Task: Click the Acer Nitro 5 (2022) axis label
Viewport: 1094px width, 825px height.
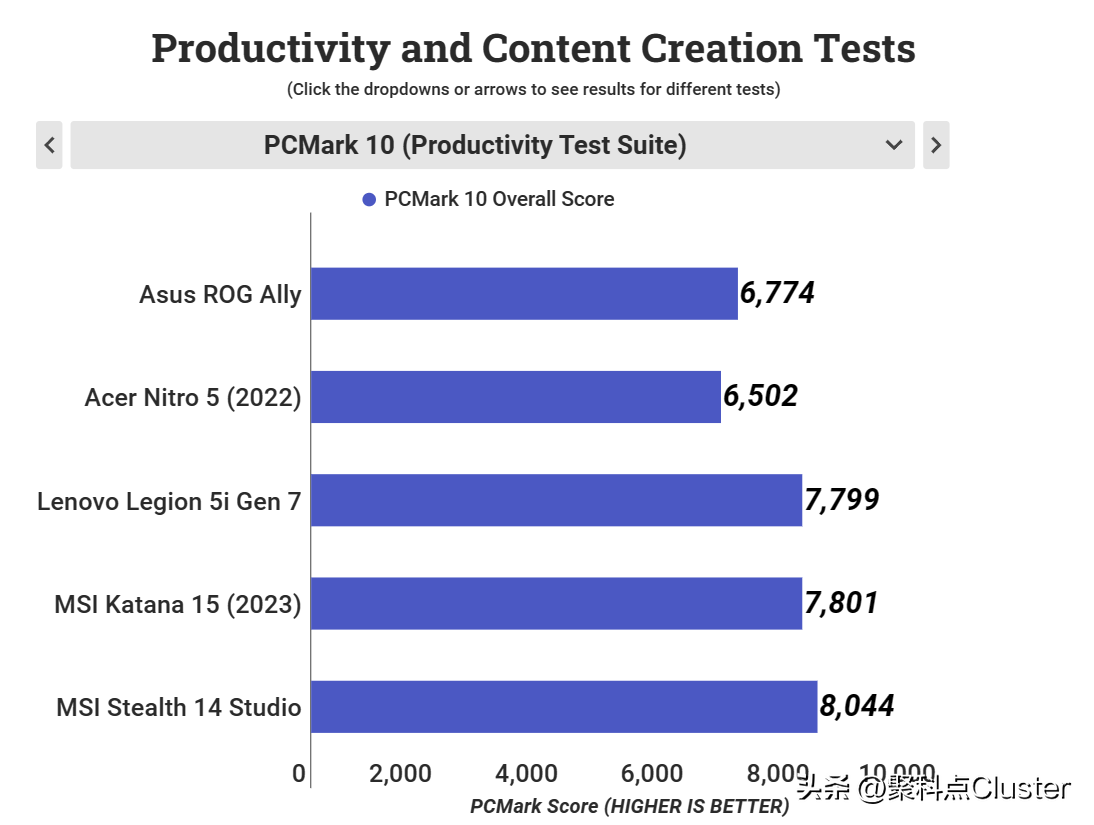Action: coord(193,398)
